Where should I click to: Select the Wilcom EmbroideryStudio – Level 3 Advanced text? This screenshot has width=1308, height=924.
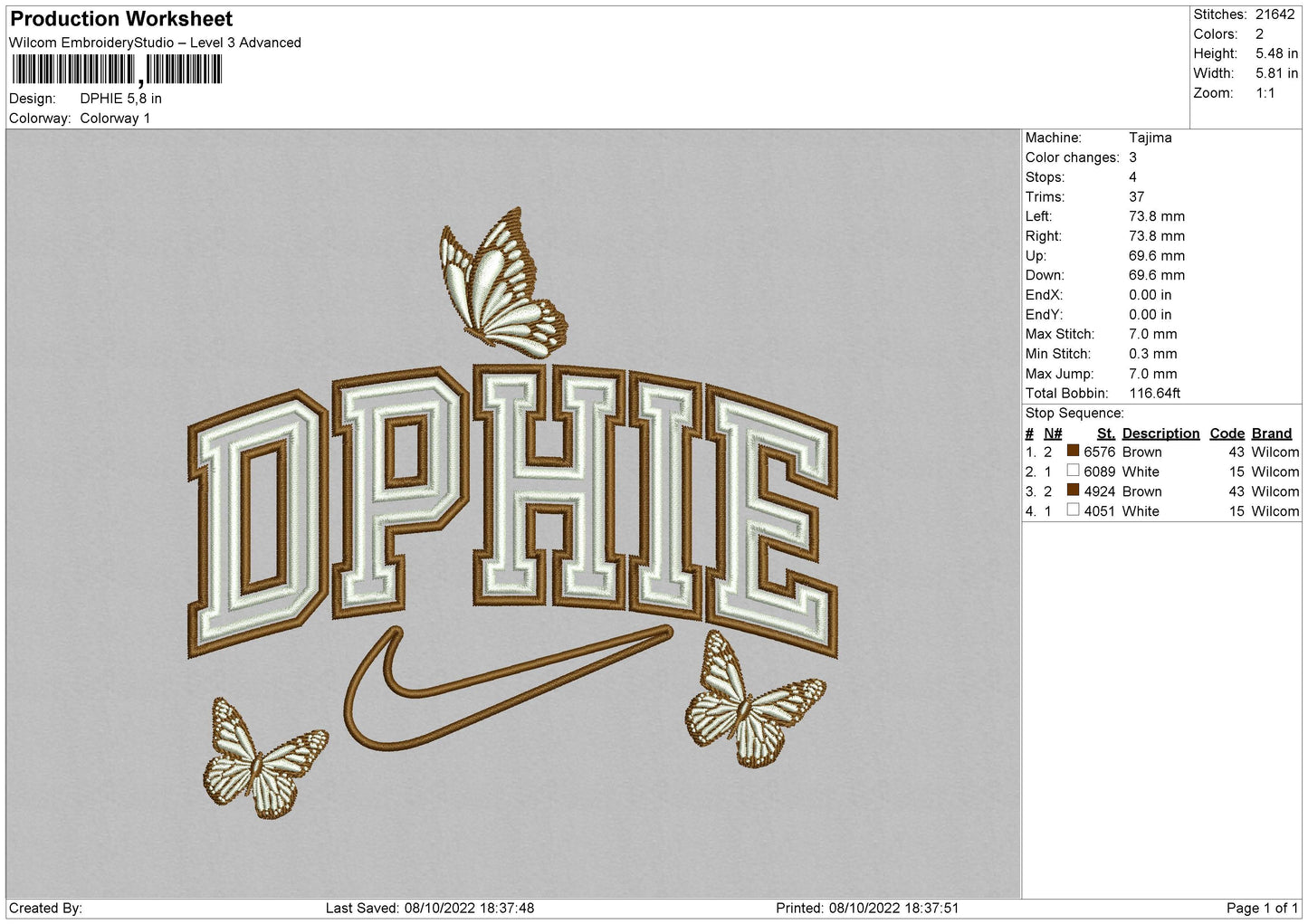pos(155,43)
